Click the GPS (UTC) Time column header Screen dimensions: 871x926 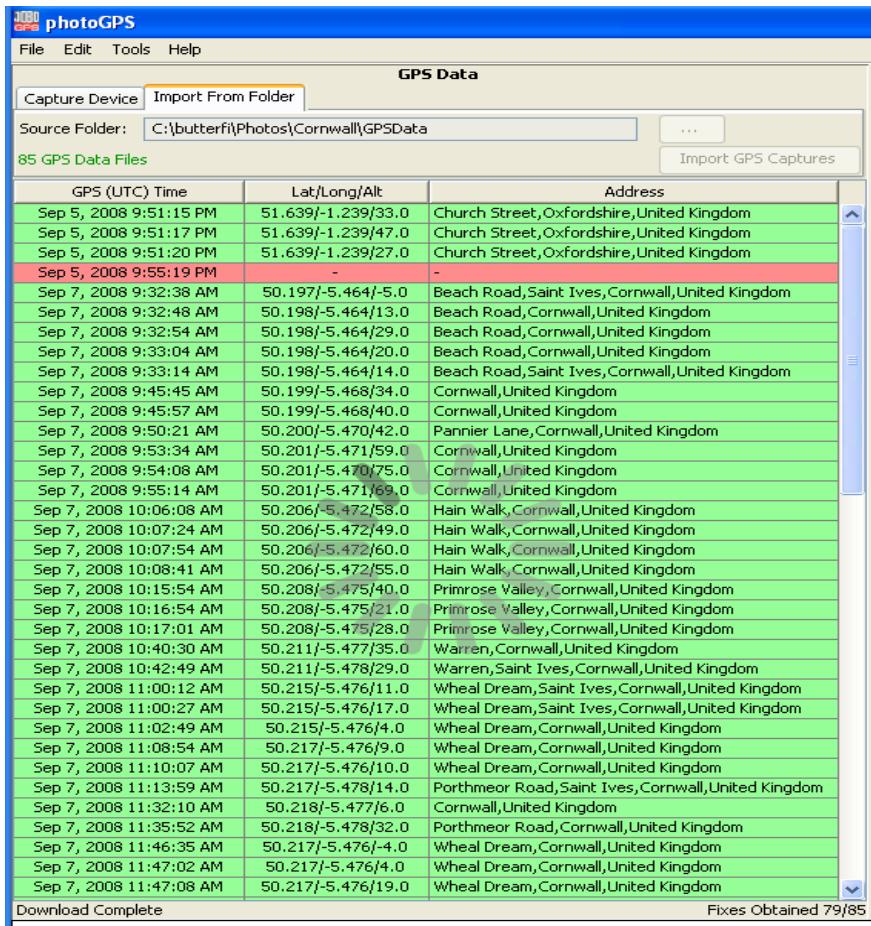coord(129,192)
